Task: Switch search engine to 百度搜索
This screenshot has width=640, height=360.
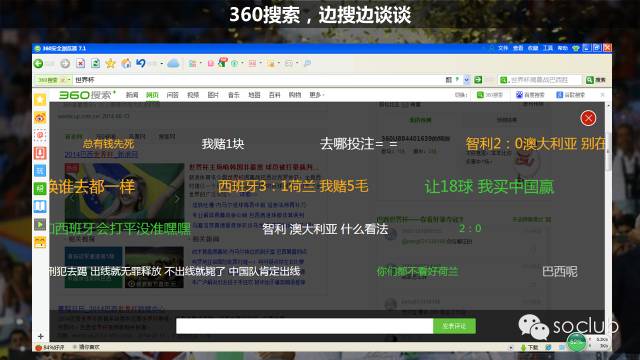Action: point(530,95)
